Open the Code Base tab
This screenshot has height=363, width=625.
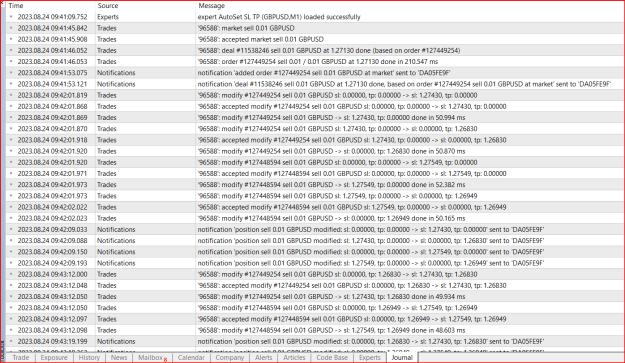click(x=332, y=357)
